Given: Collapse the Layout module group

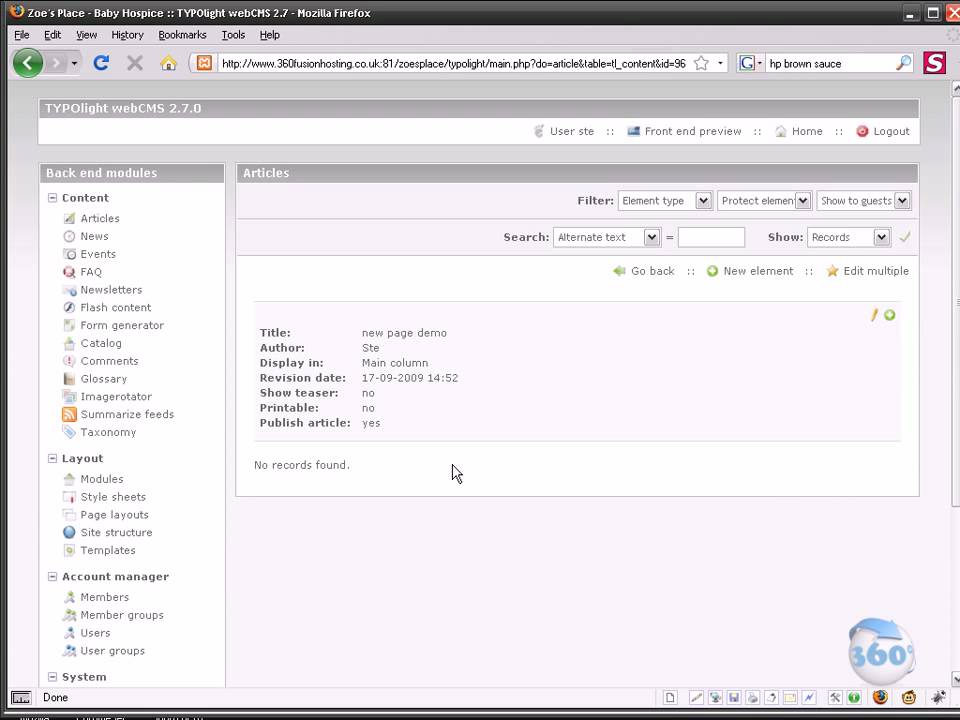Looking at the screenshot, I should click(x=53, y=459).
